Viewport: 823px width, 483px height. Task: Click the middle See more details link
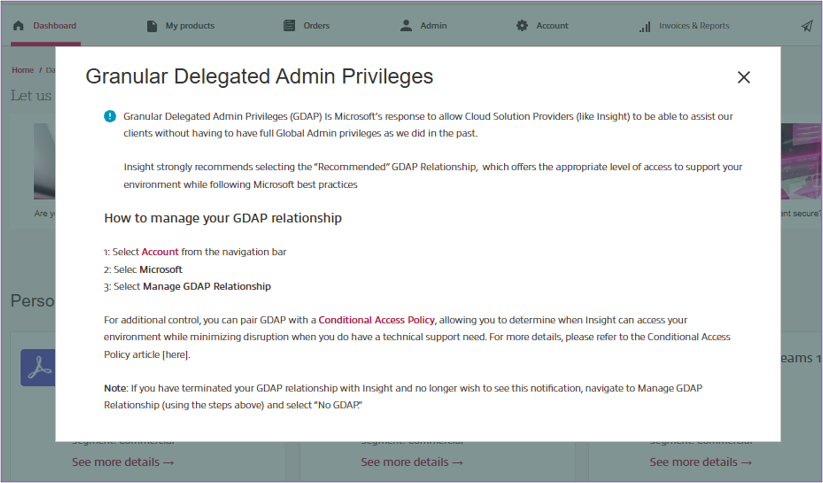[x=412, y=463]
